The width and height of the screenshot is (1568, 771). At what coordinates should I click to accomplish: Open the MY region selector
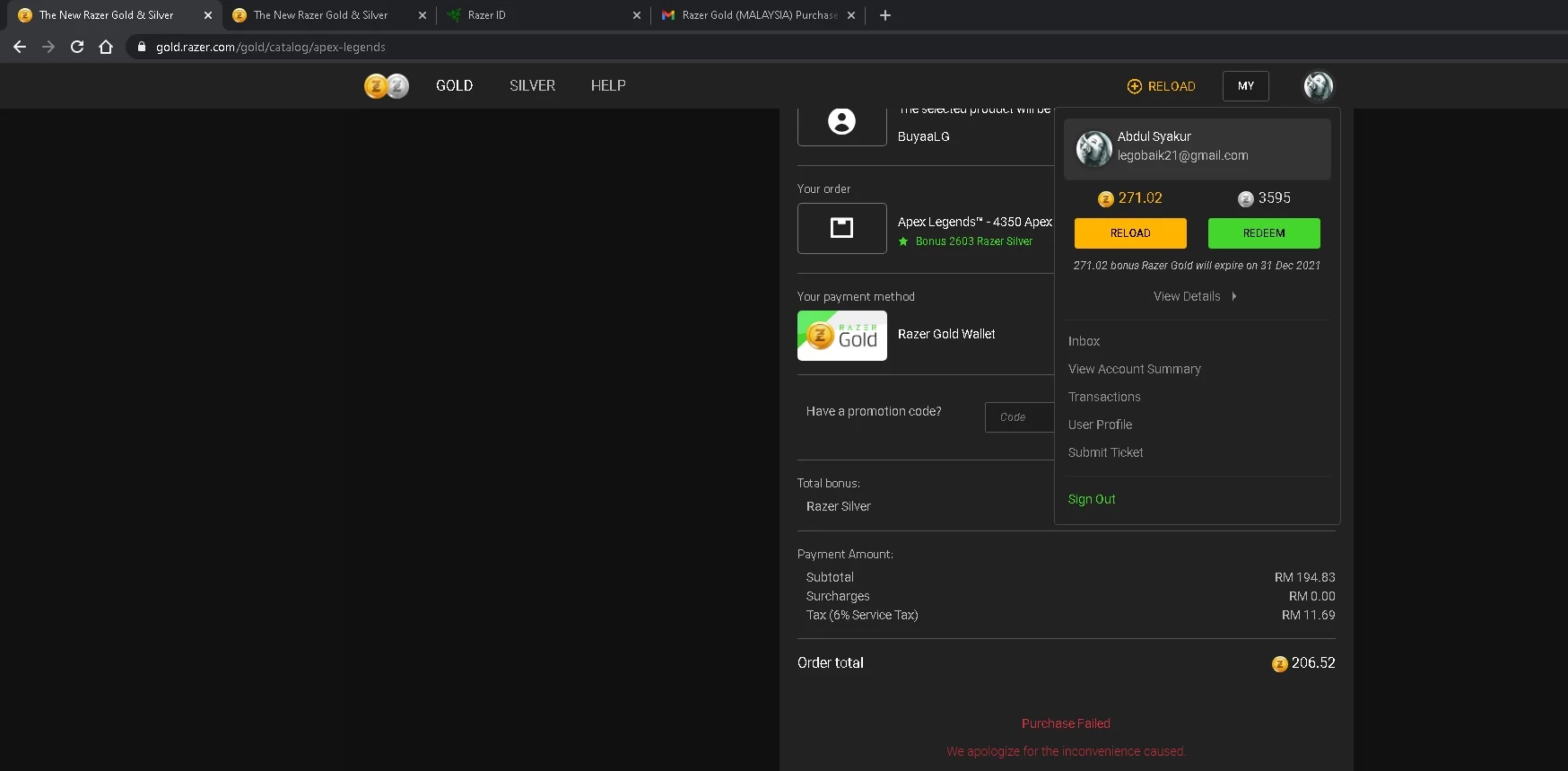click(x=1246, y=86)
